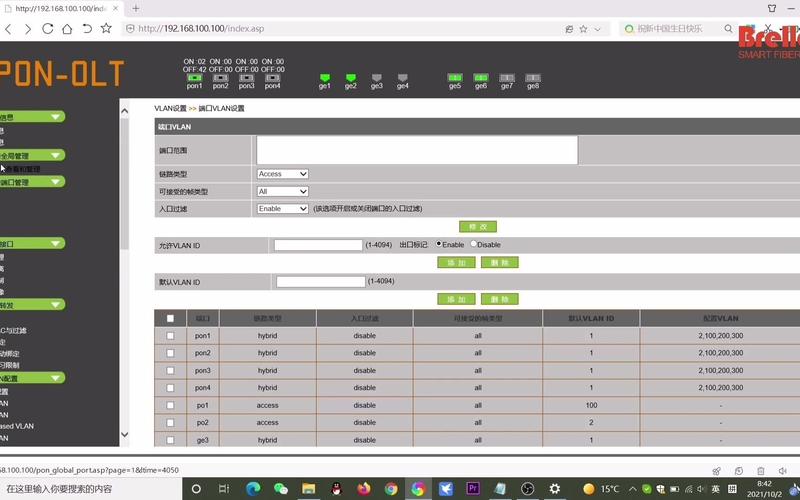Screen dimensions: 800x500
Task: Click the ge5 port indicator icon
Action: [x=455, y=78]
